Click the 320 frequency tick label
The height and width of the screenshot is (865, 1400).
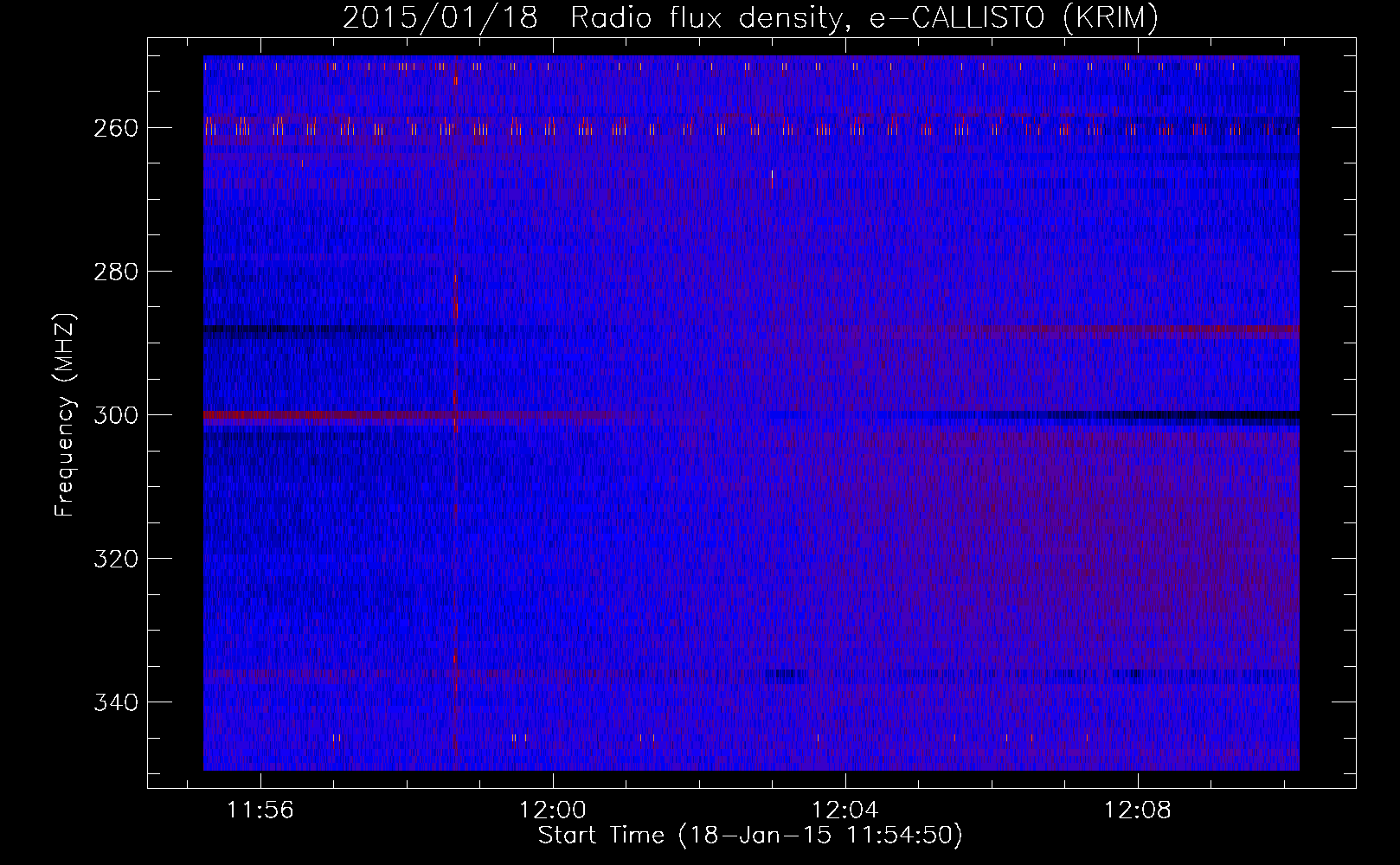[x=115, y=559]
